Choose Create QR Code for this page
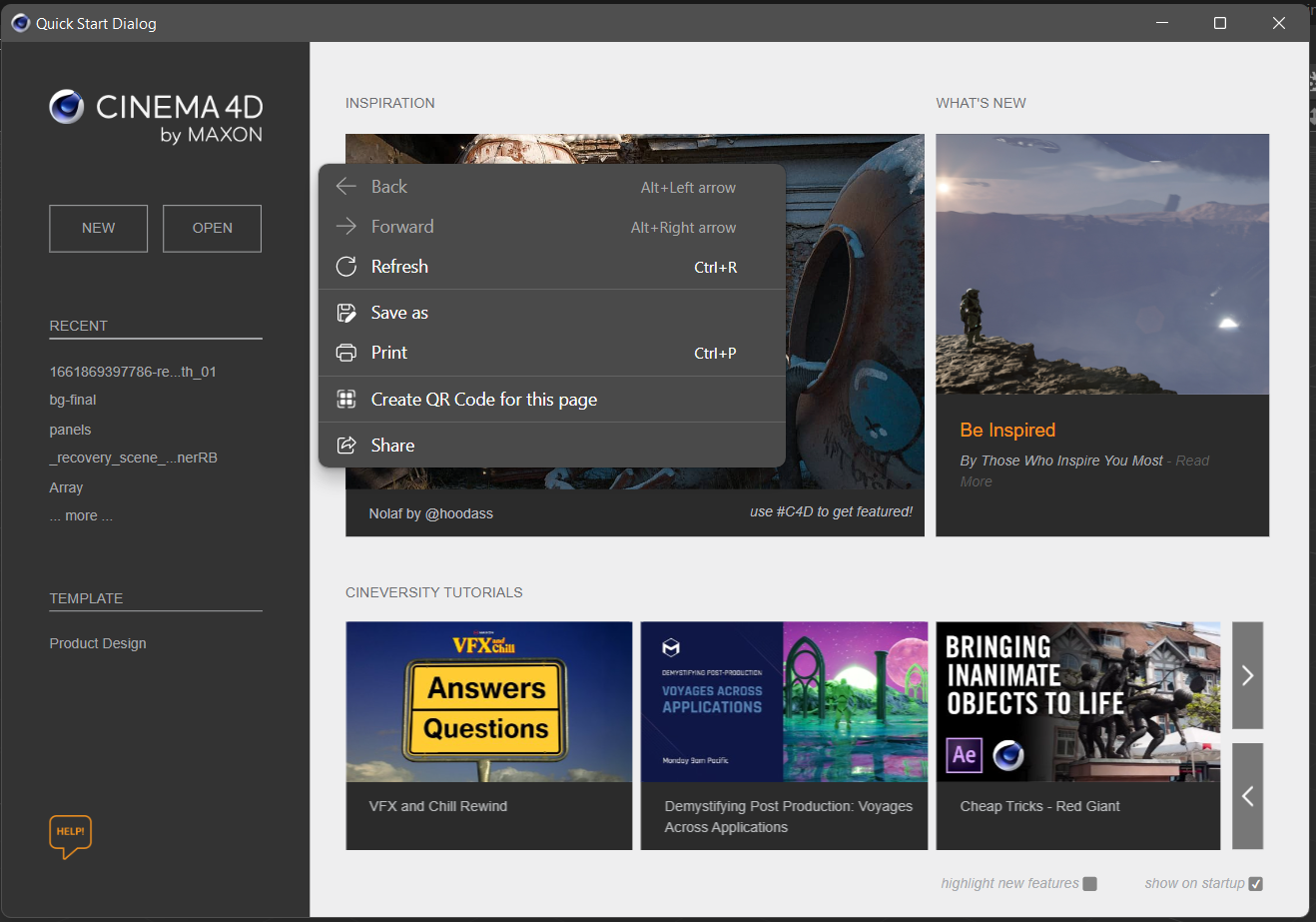The height and width of the screenshot is (922, 1316). pos(552,400)
